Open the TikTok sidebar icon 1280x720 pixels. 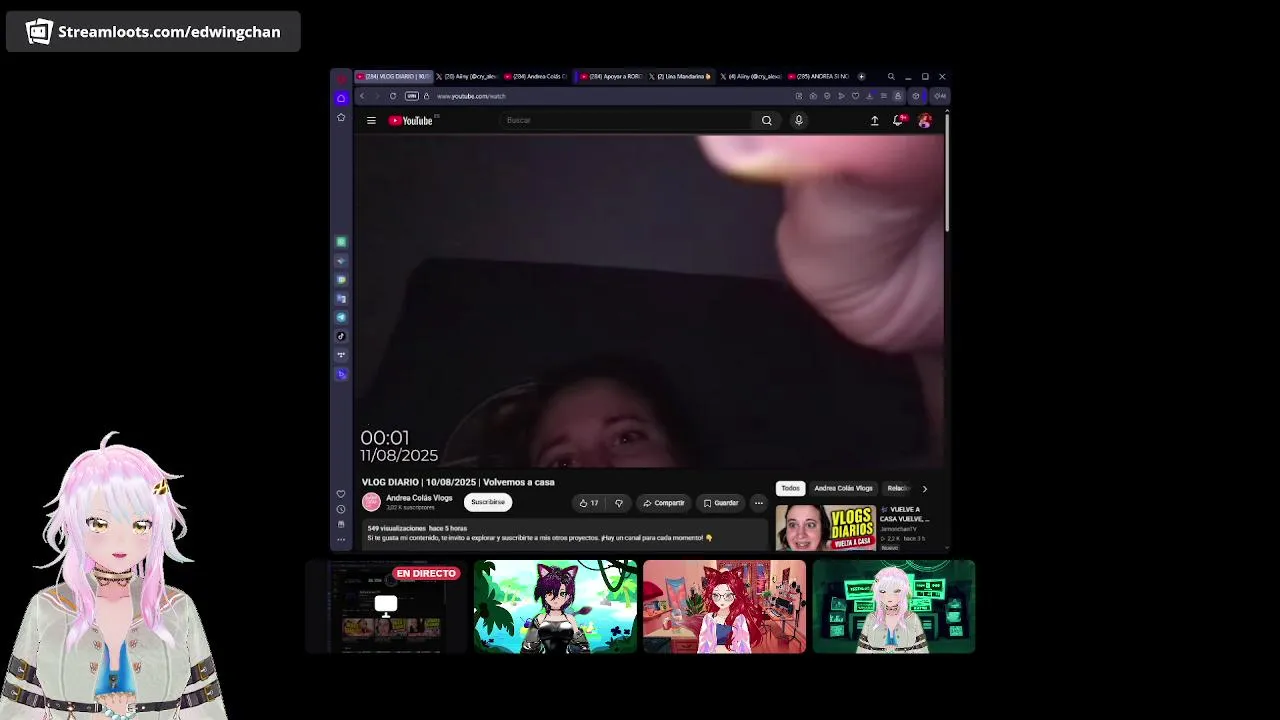tap(341, 336)
